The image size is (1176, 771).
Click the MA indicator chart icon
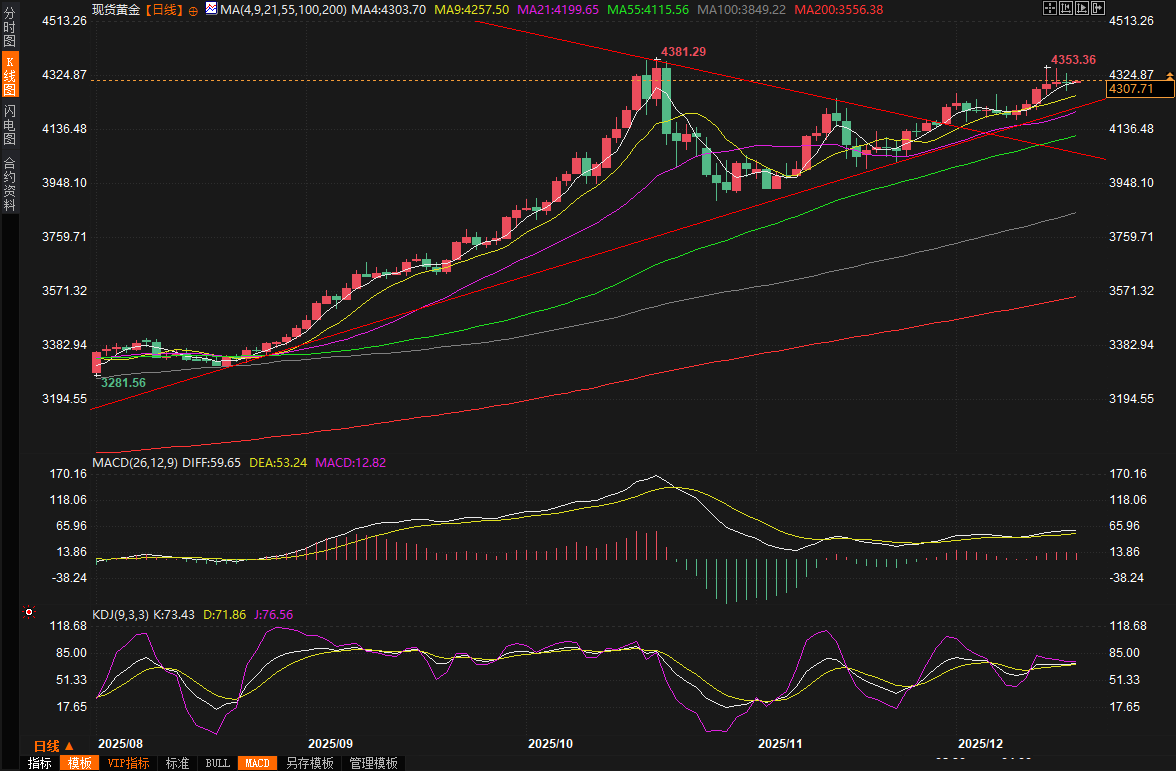211,9
